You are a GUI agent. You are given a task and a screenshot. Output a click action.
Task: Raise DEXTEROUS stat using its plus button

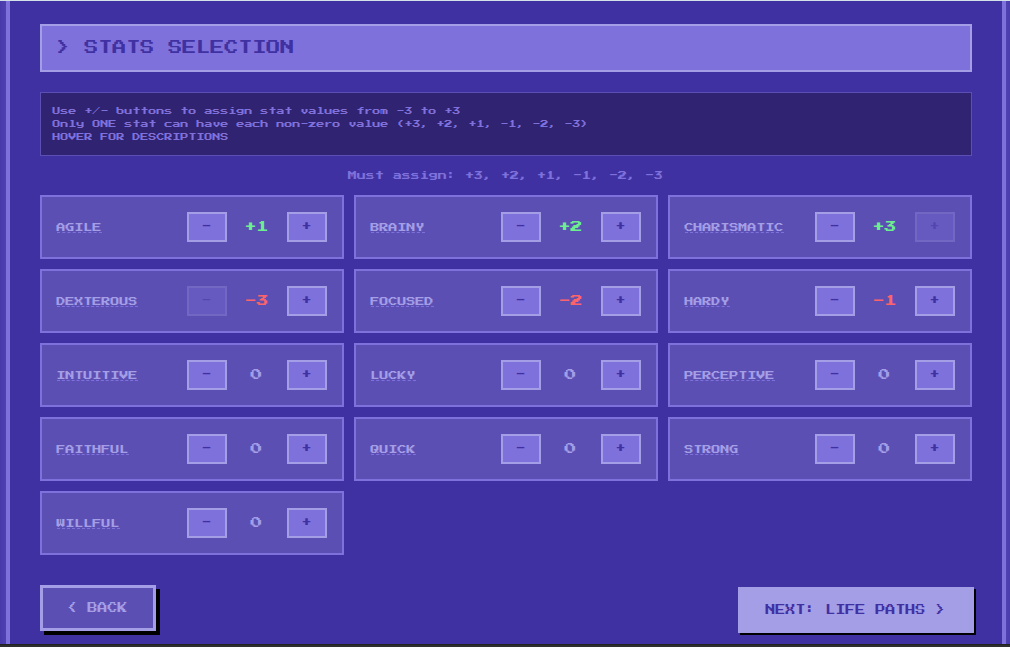click(x=307, y=301)
